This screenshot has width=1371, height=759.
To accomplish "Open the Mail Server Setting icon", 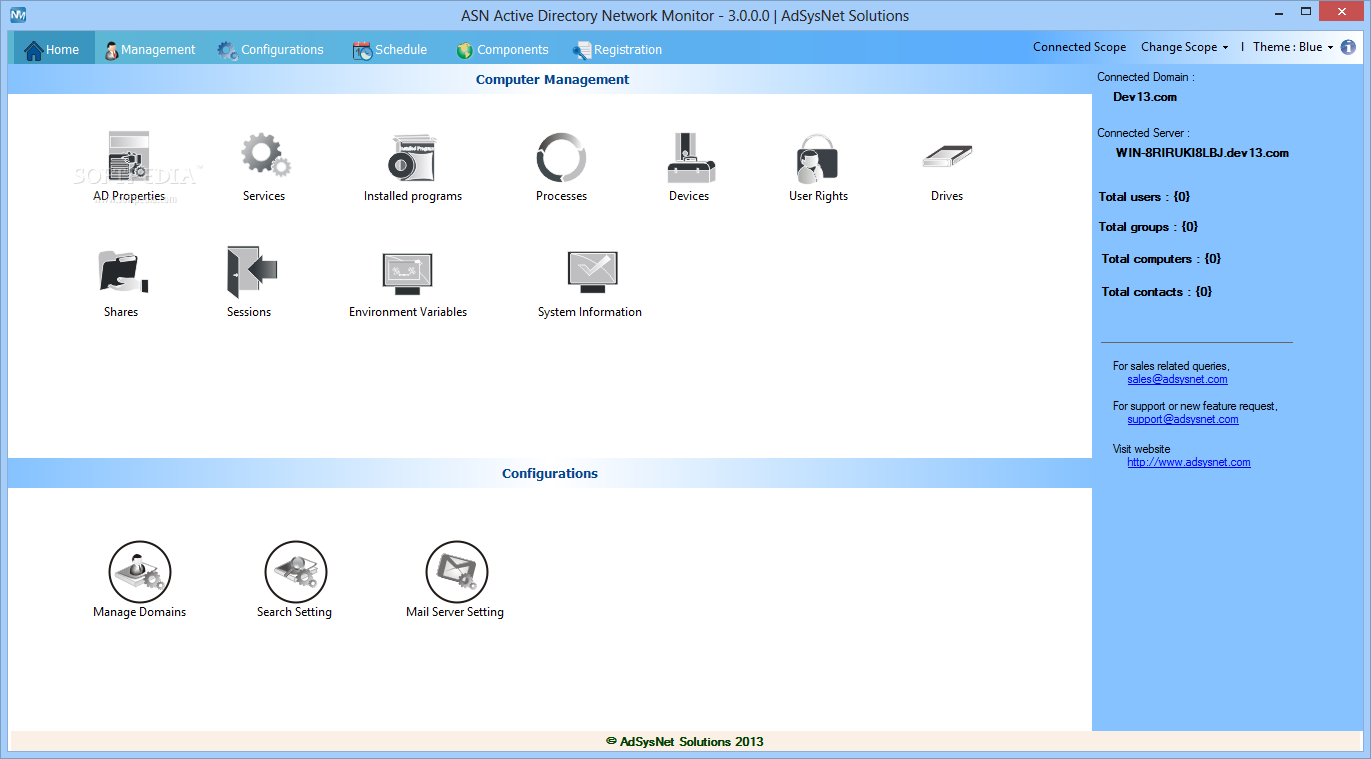I will [x=457, y=572].
